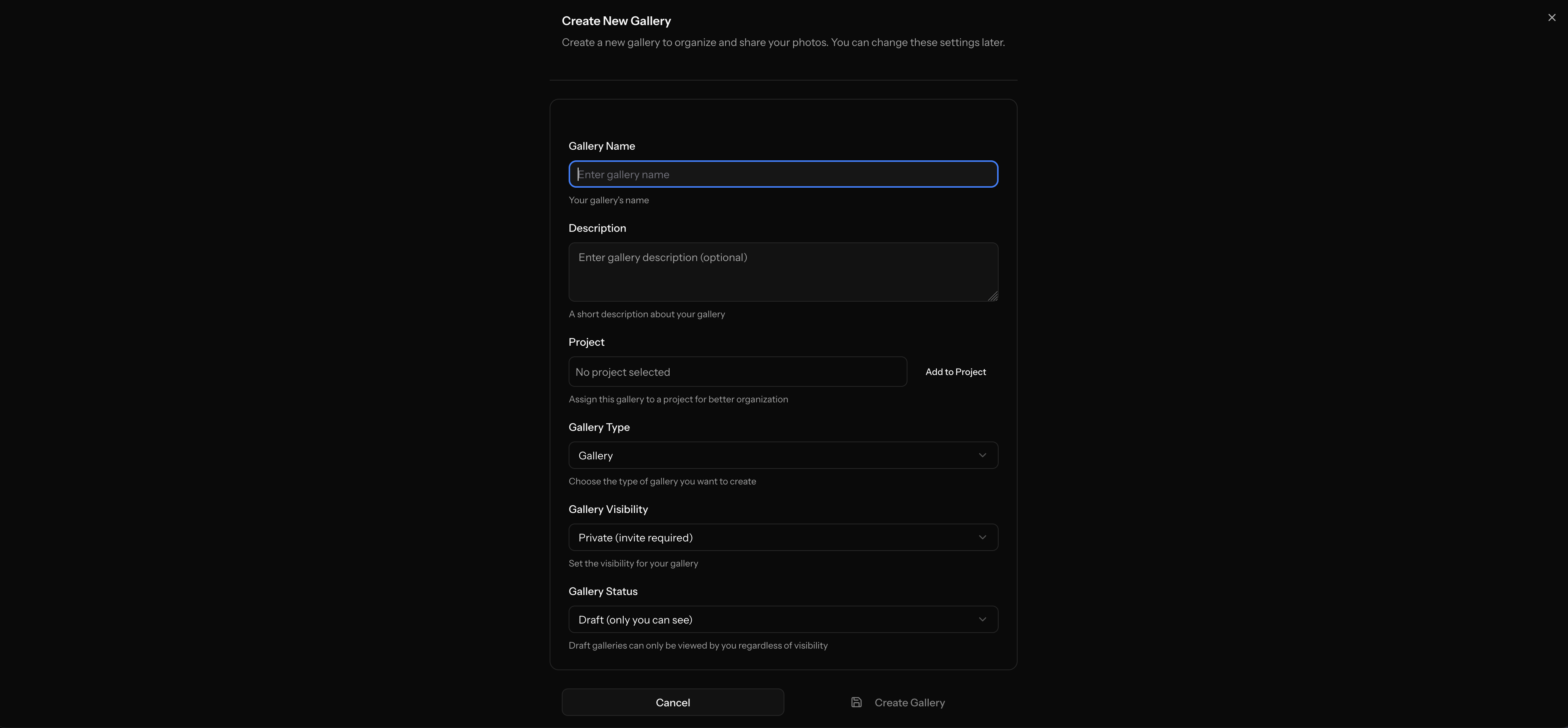Click the Description field label

coord(596,228)
